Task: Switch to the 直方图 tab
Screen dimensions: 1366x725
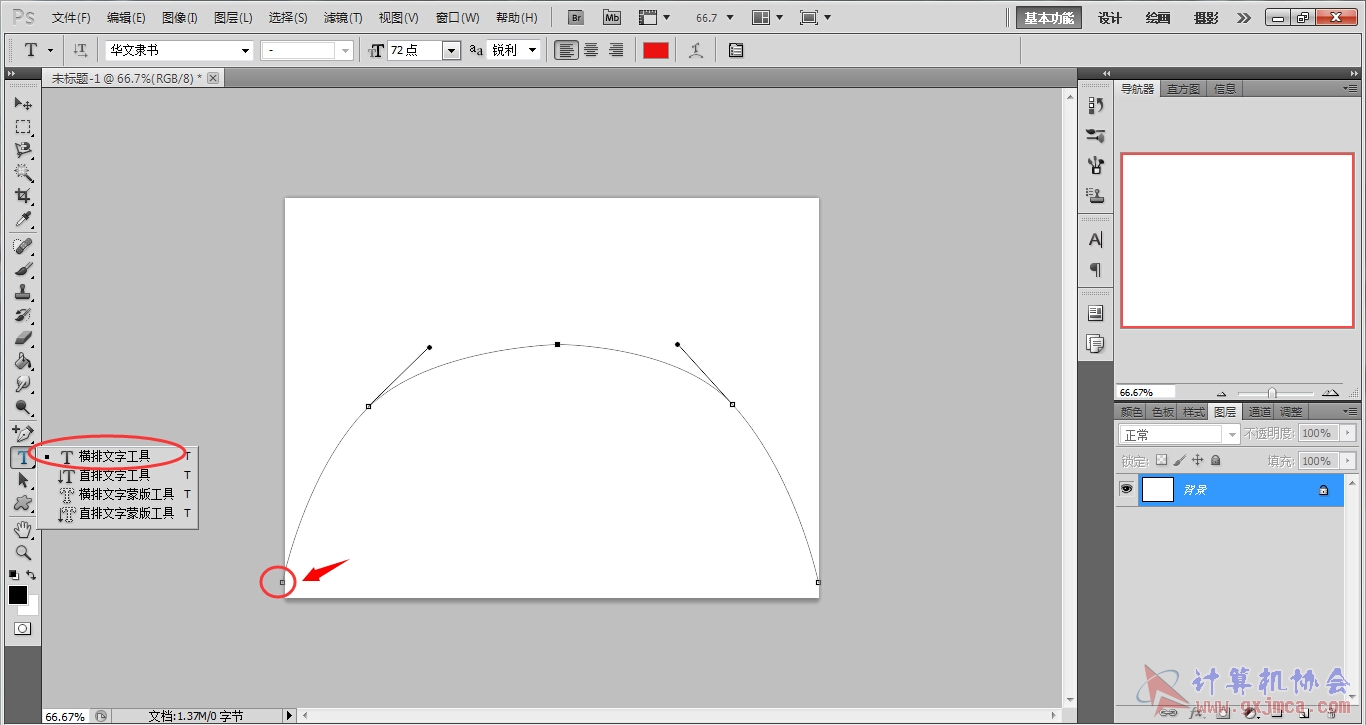Action: tap(1183, 89)
